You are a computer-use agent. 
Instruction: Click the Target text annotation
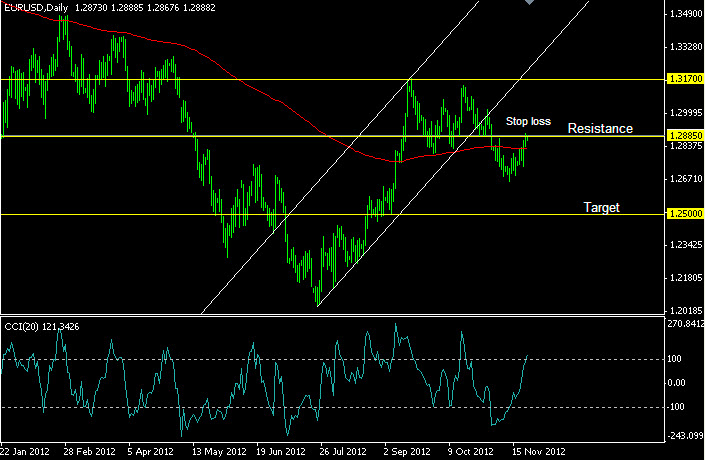pyautogui.click(x=601, y=207)
